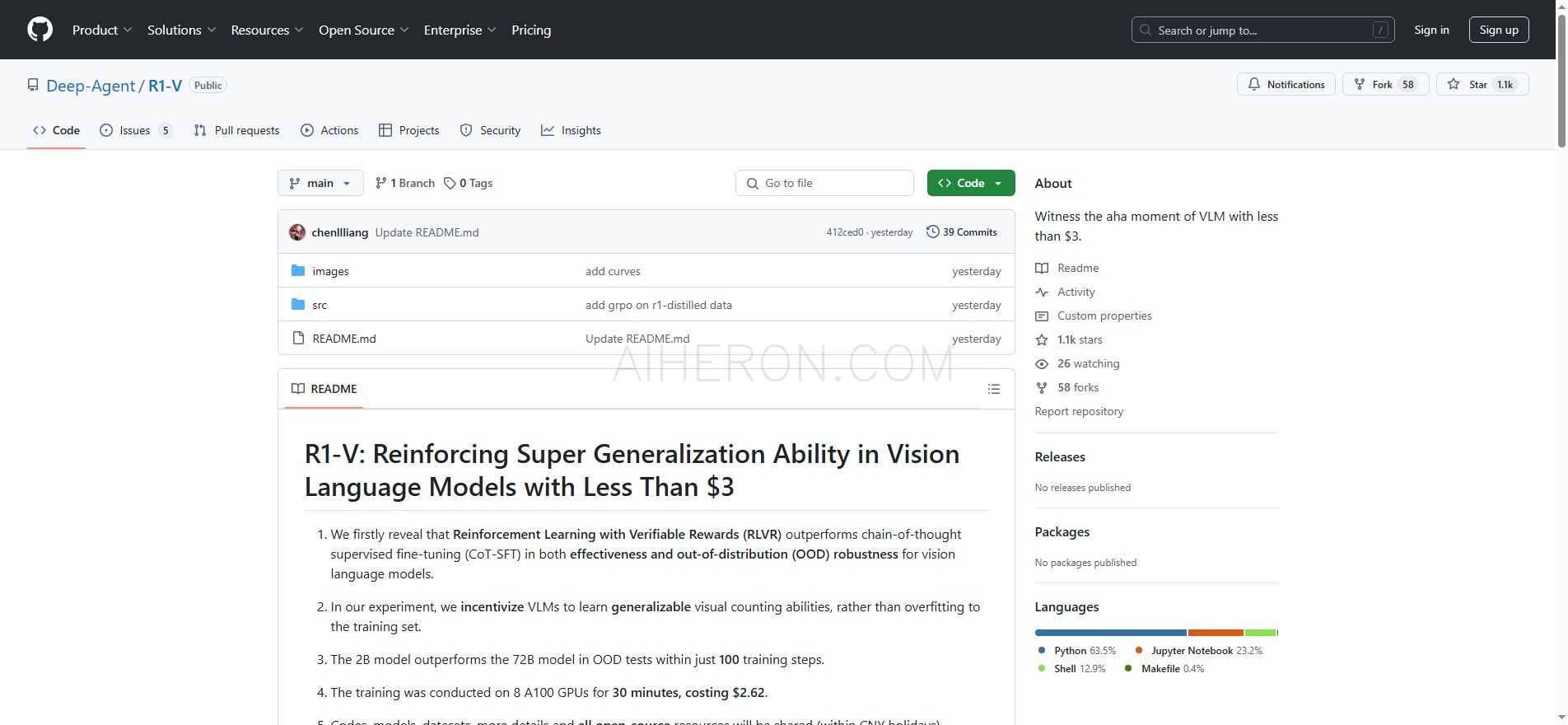Viewport: 1568px width, 725px height.
Task: Click the Notifications bell button
Action: tap(1286, 84)
